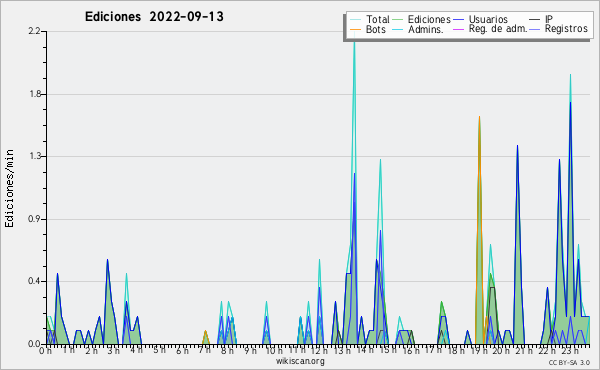Screen dimensions: 600x370
Task: Click the '0.9' y-axis tick label
Action: (x=34, y=219)
